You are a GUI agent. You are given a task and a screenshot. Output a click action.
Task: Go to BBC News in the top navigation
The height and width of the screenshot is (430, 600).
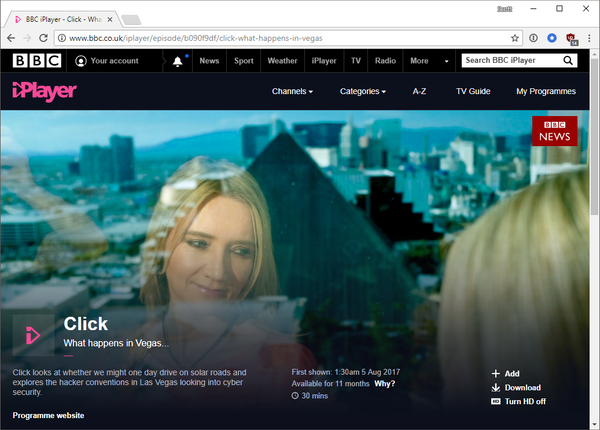pyautogui.click(x=209, y=61)
